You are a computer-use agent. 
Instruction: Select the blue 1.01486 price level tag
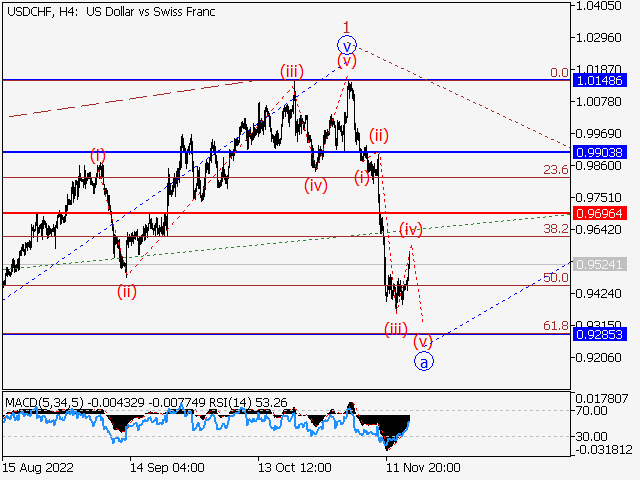tap(600, 80)
